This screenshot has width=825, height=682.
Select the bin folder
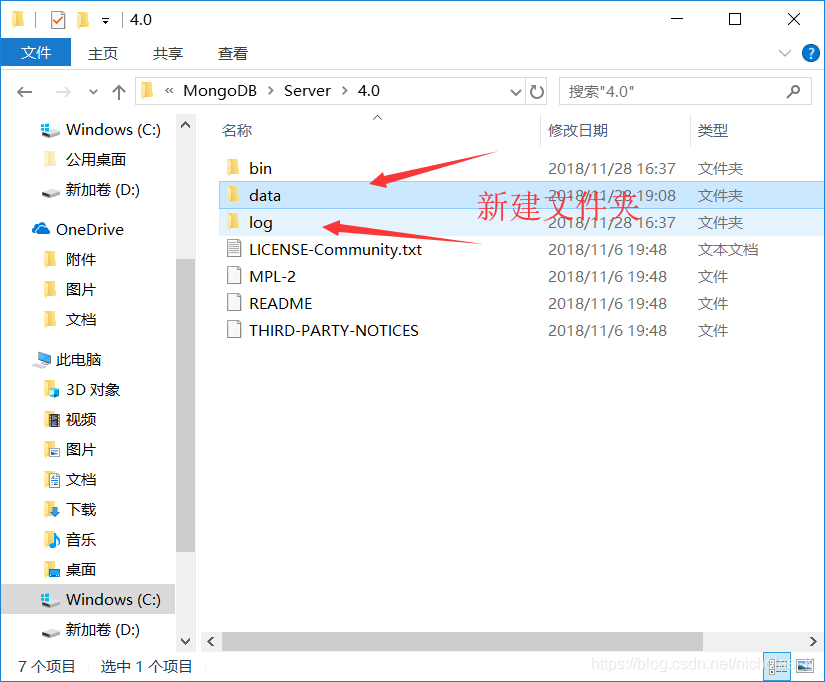[x=260, y=168]
